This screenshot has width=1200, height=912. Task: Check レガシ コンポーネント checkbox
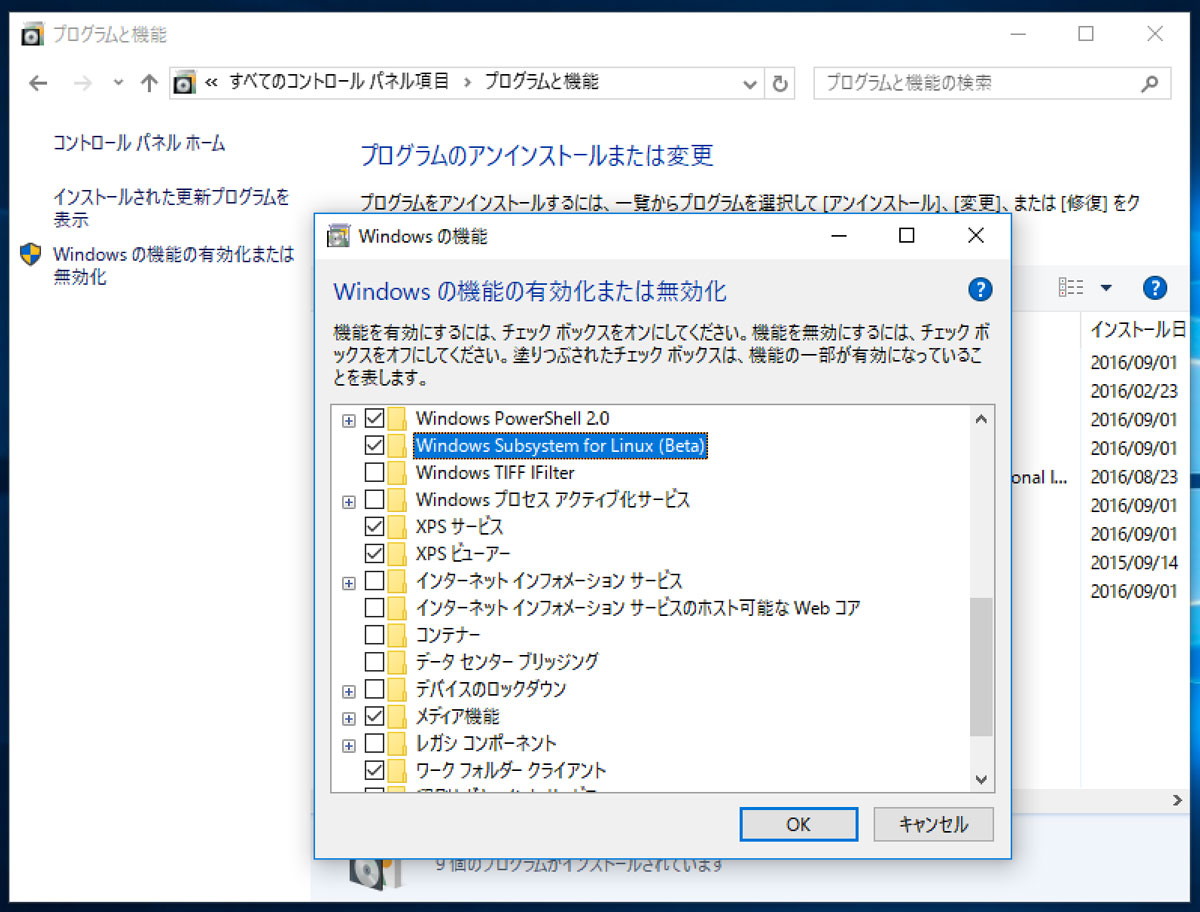pyautogui.click(x=375, y=743)
